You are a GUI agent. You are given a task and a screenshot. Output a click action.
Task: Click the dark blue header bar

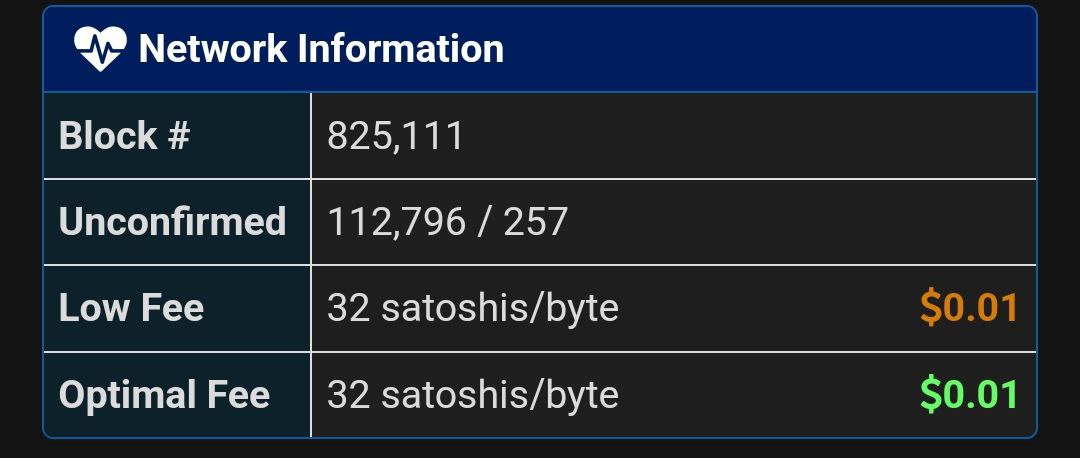click(540, 49)
